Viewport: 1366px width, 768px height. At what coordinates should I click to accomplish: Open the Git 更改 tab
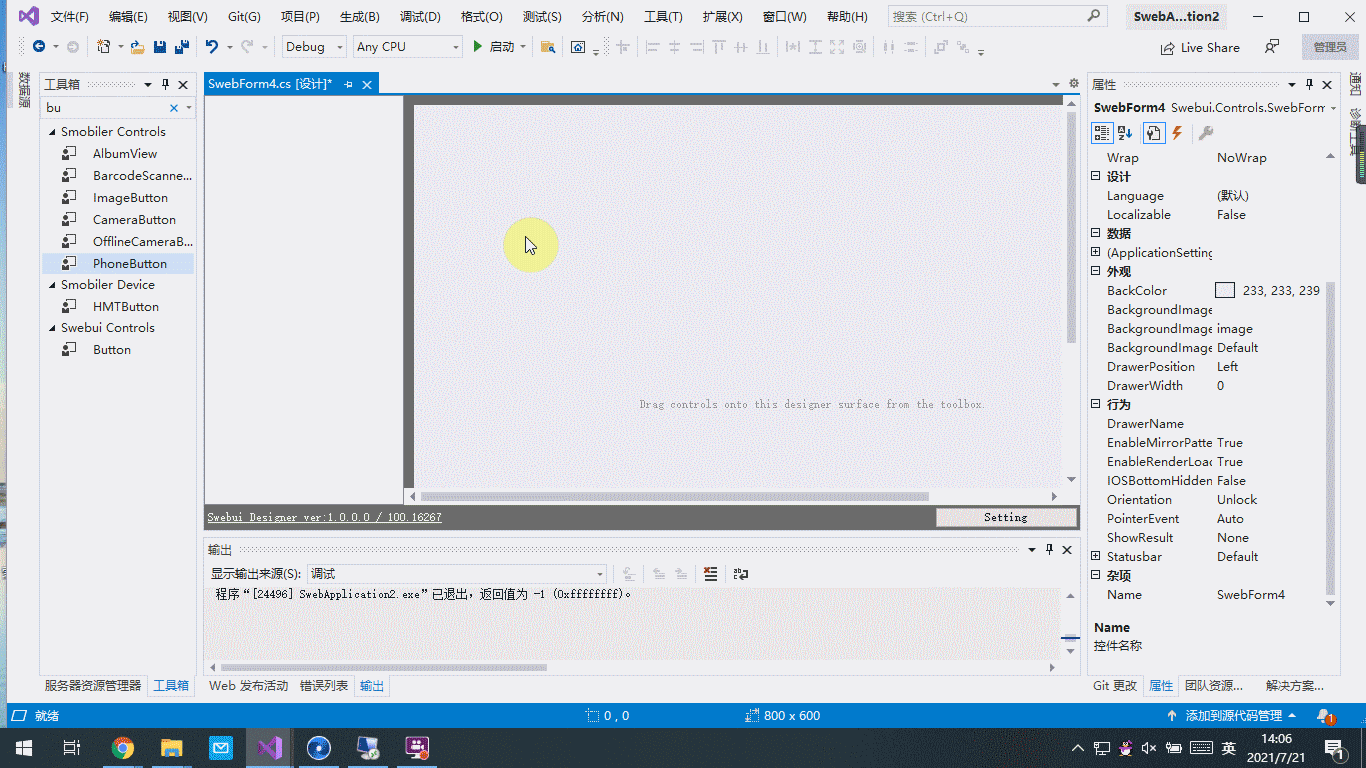coord(1115,686)
